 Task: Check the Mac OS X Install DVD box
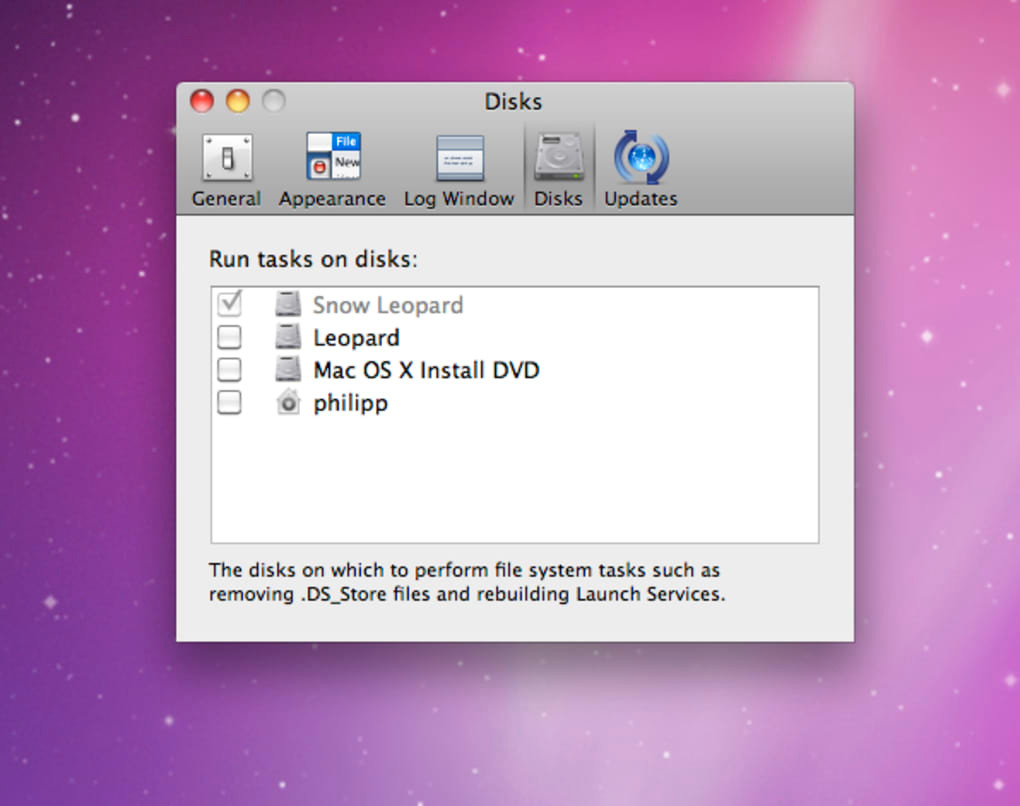(x=229, y=369)
